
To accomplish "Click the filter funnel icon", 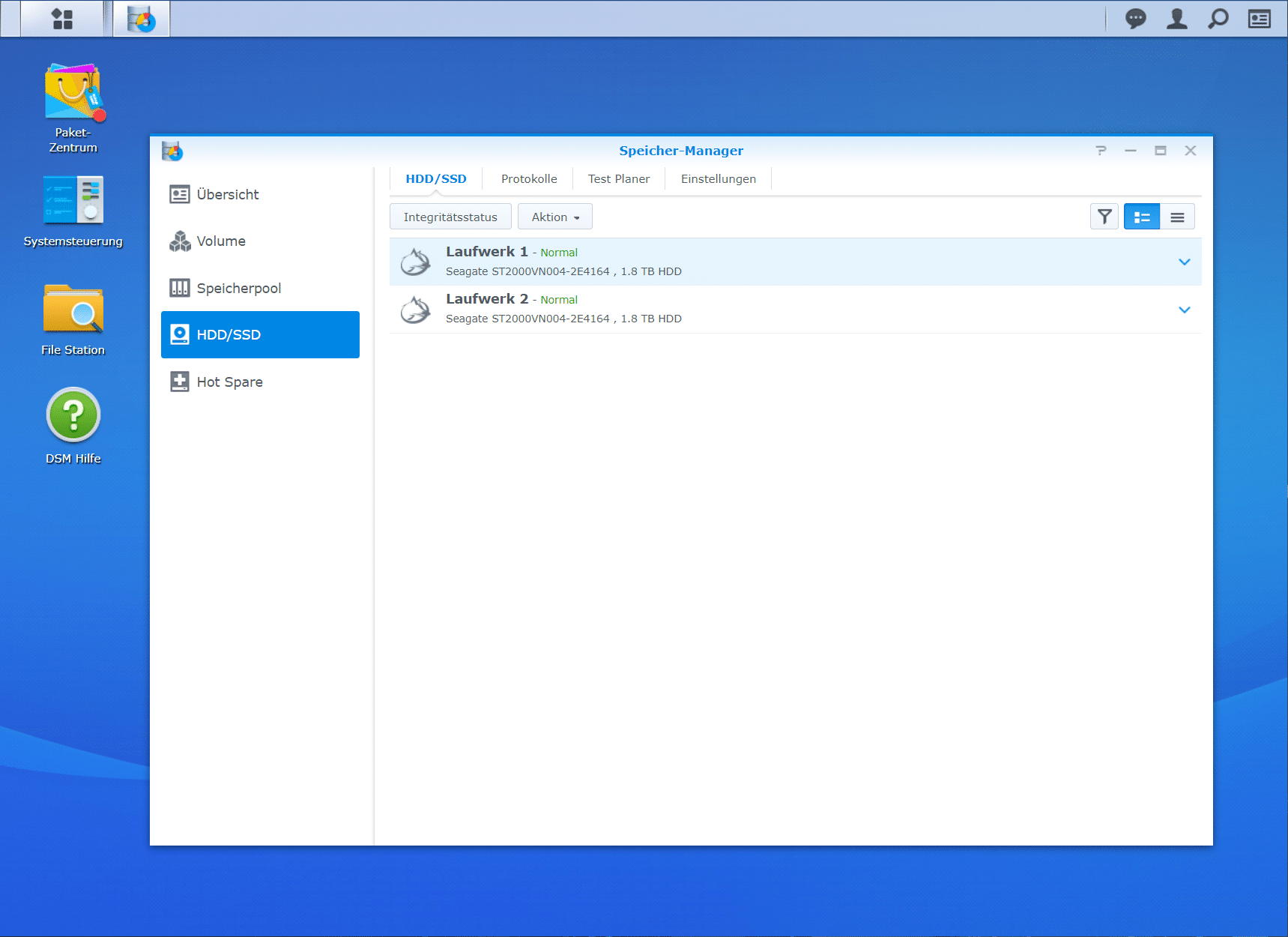I will tap(1104, 217).
